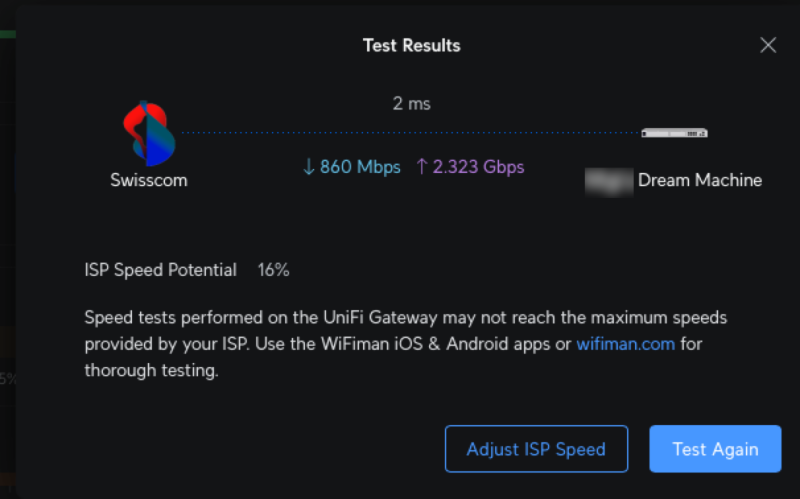Open the wifiman.com link
Image resolution: width=800 pixels, height=499 pixels.
coord(625,344)
